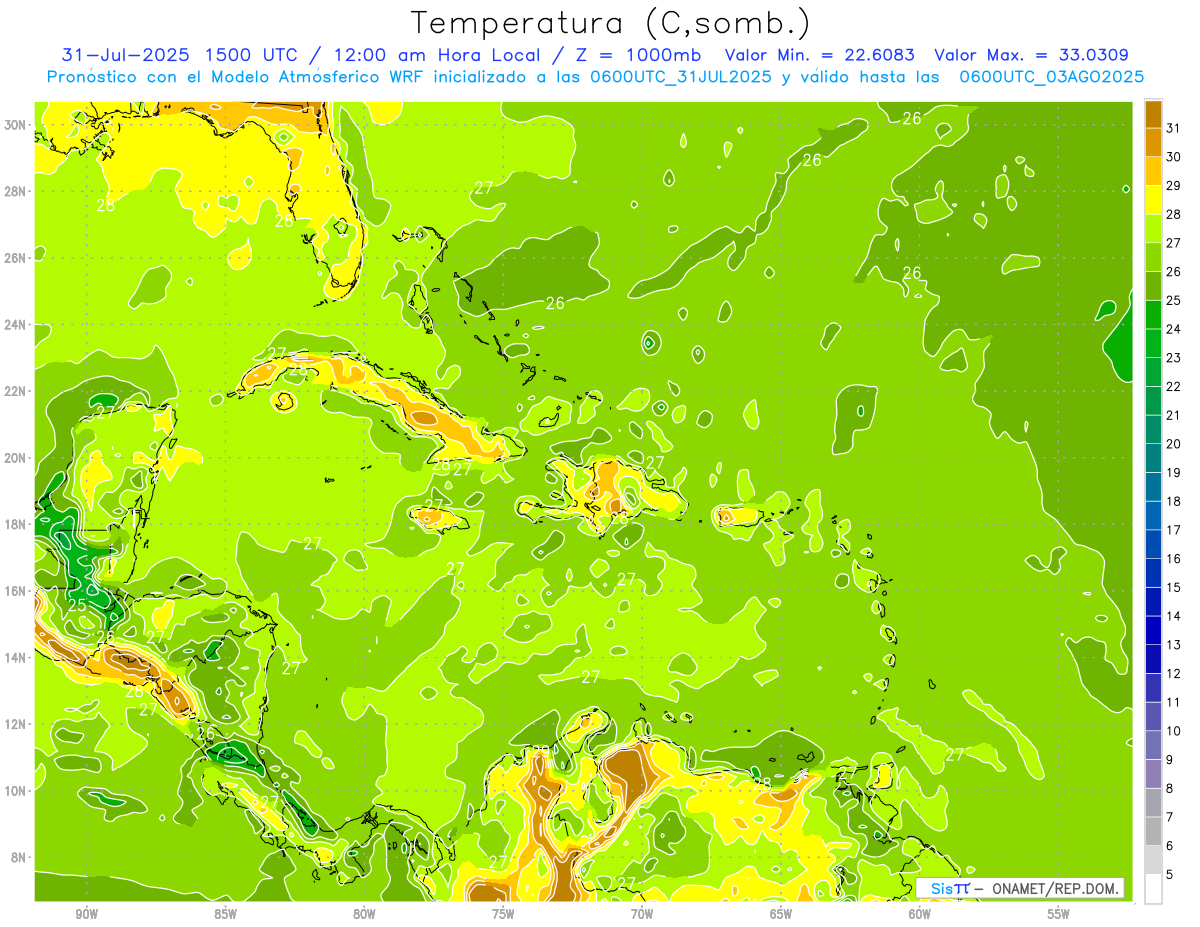Pick the orange legend band between 30 and 31
This screenshot has width=1200, height=927.
pos(1153,142)
